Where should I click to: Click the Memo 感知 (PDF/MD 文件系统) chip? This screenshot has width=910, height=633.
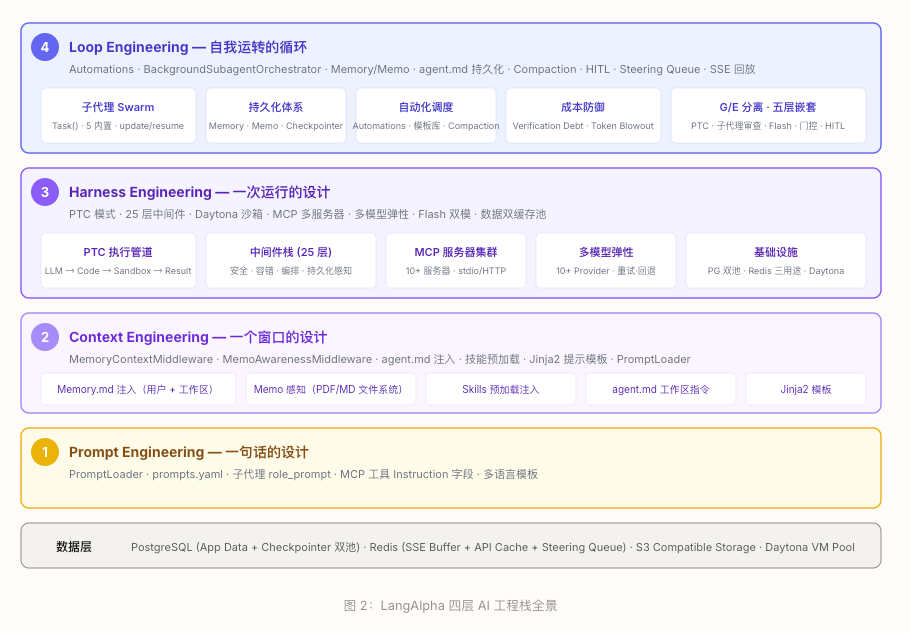point(331,389)
